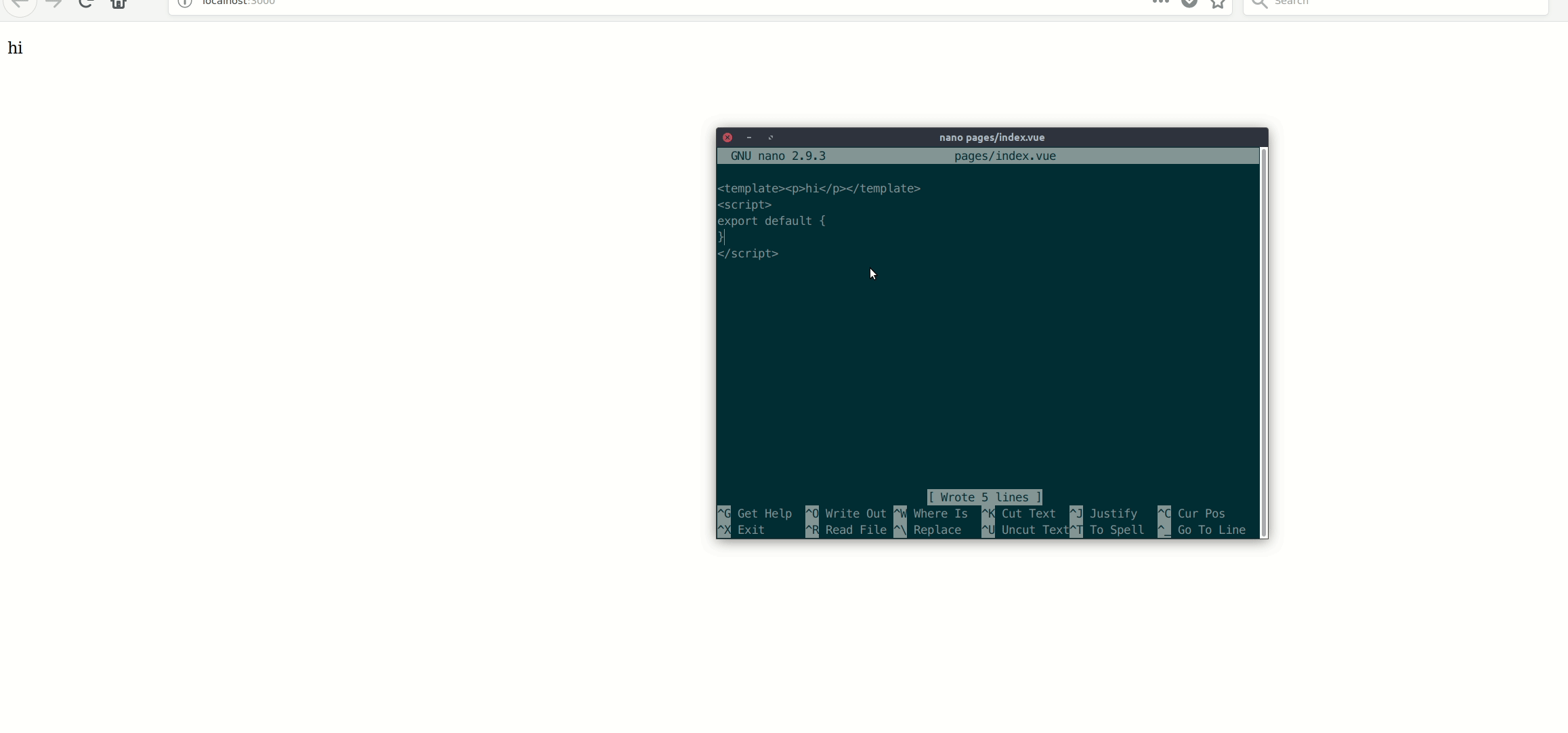Screen dimensions: 1568x733
Task: Click the nano pages/index.vue title bar
Action: click(992, 138)
